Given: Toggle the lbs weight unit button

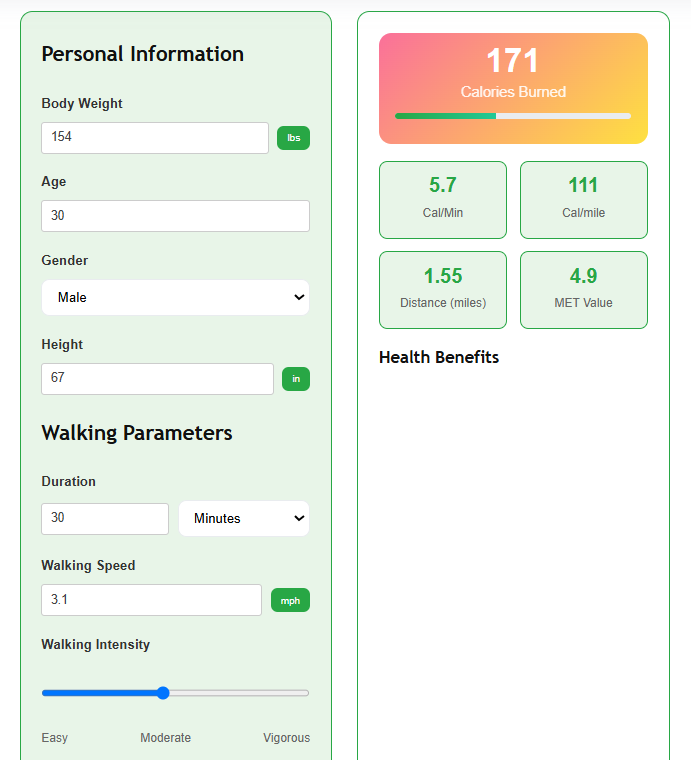Looking at the screenshot, I should [x=293, y=138].
